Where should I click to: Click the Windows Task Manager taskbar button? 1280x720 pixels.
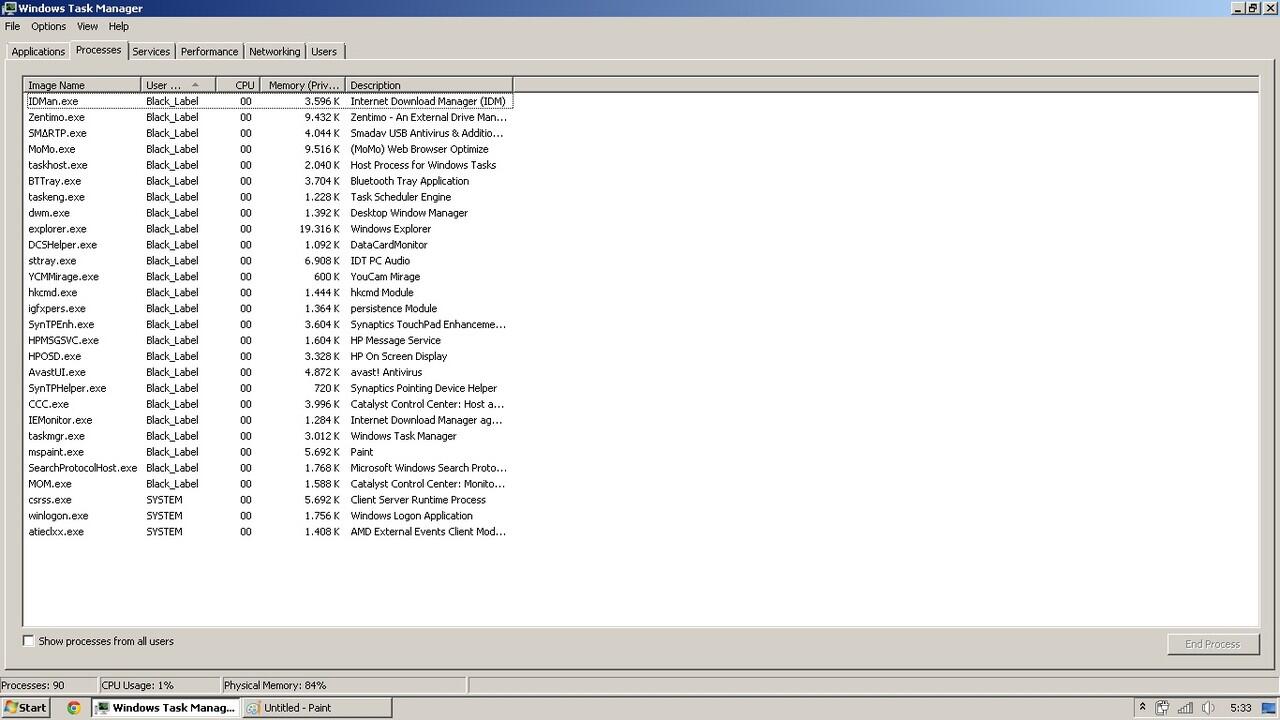[x=165, y=708]
